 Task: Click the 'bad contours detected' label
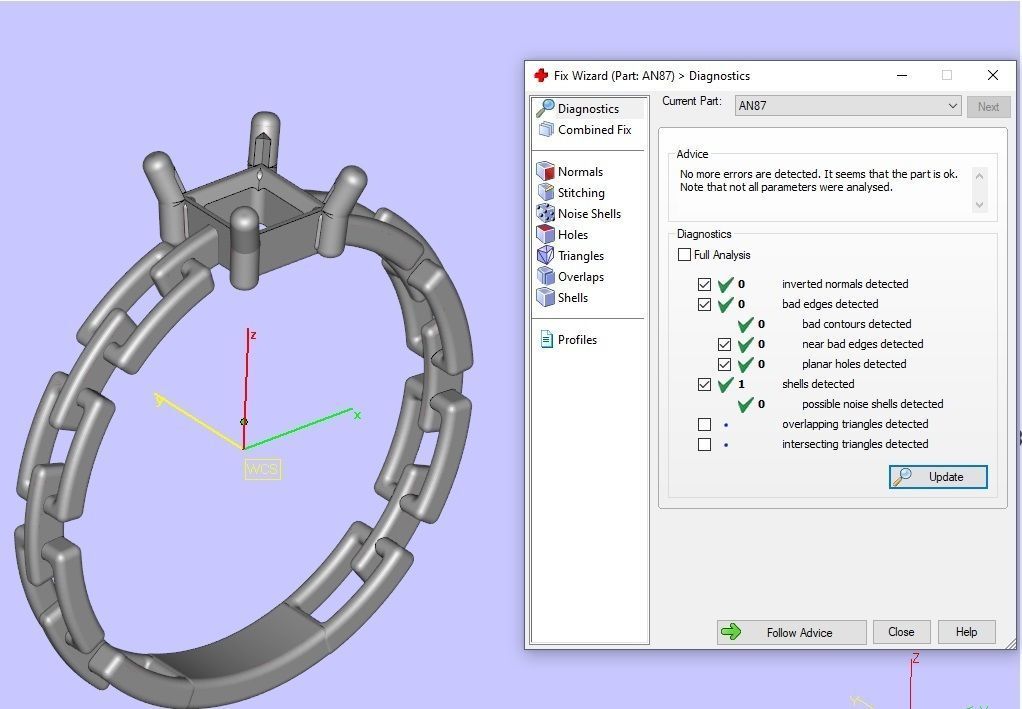coord(856,324)
